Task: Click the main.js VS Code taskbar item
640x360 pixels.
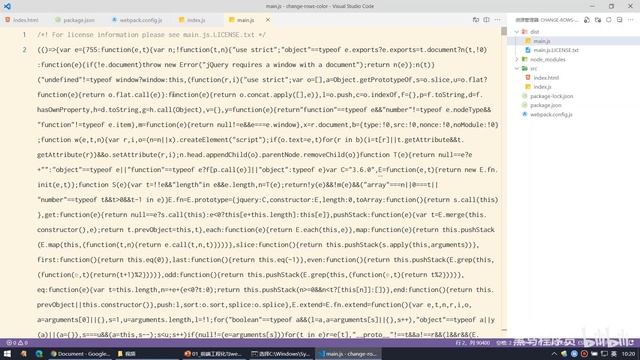Action: [349, 353]
